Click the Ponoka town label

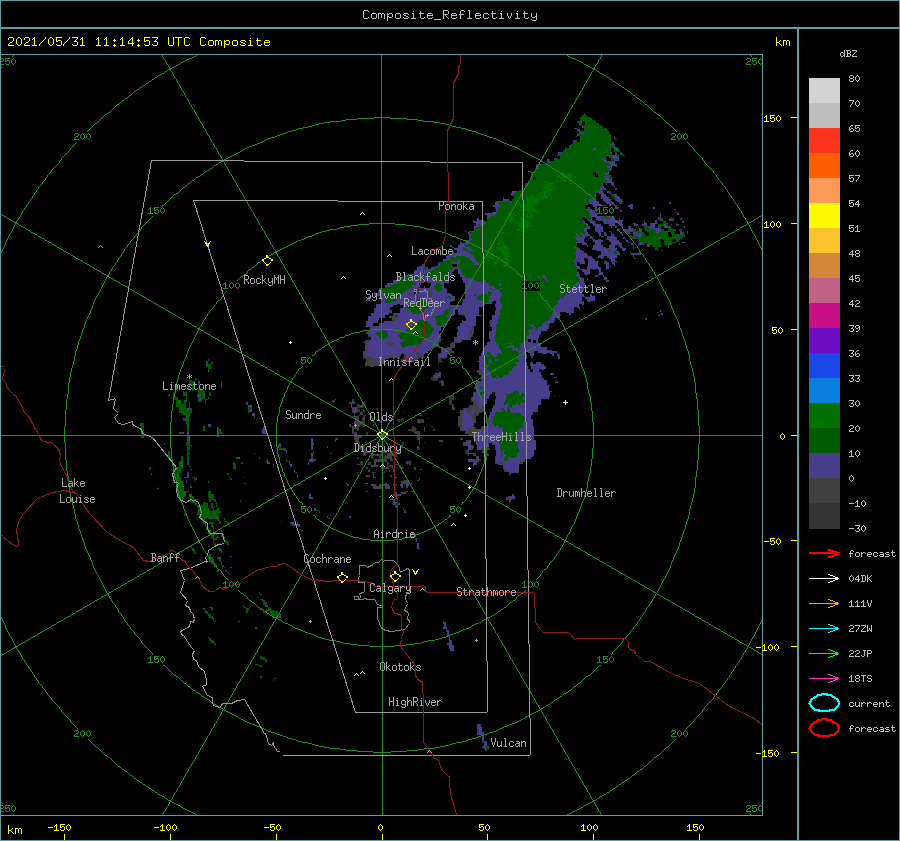[456, 206]
